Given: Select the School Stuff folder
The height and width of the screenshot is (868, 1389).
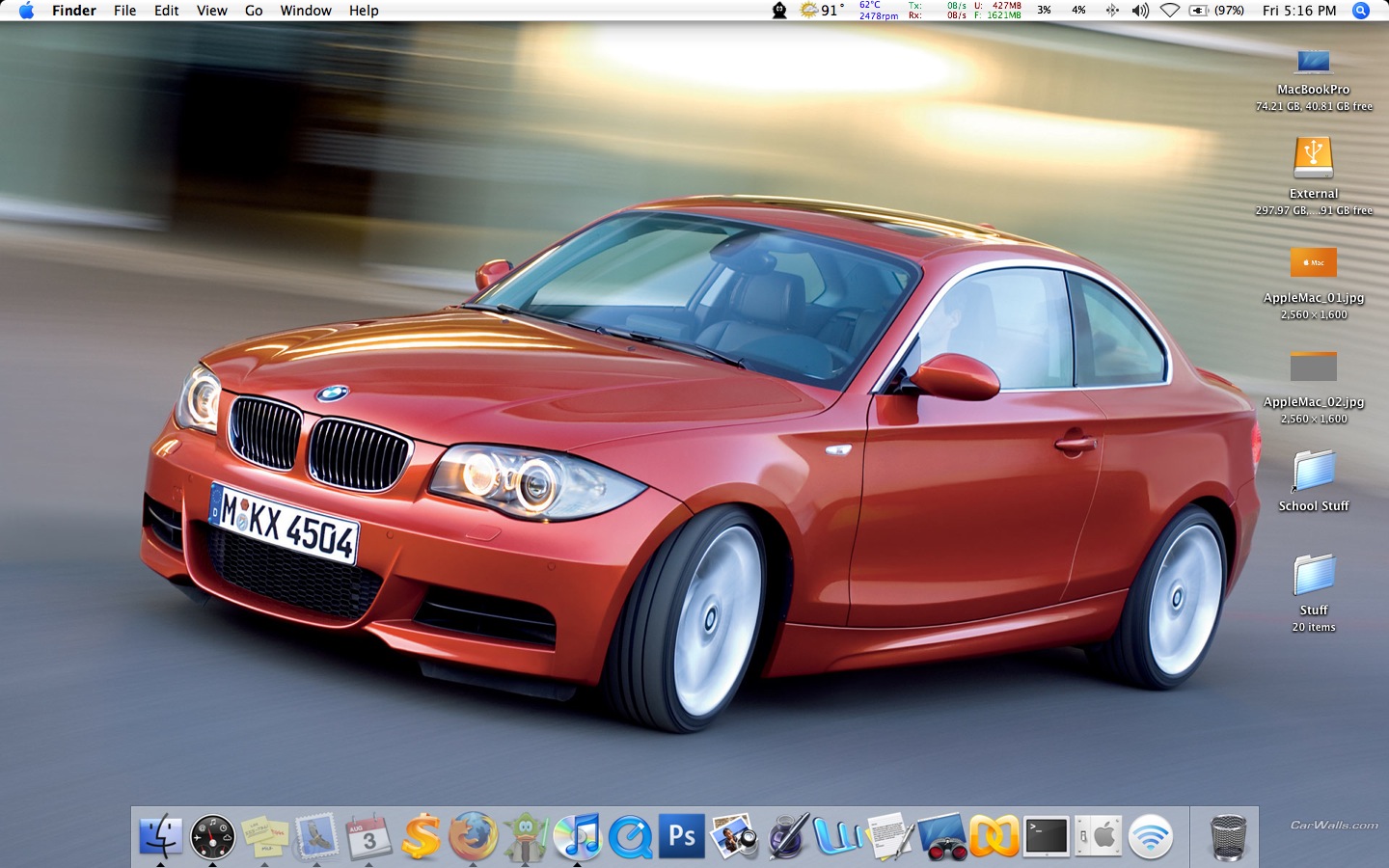Looking at the screenshot, I should pyautogui.click(x=1314, y=471).
